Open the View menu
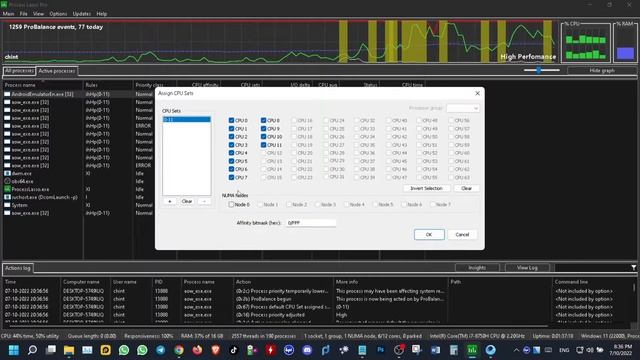Image resolution: width=640 pixels, height=360 pixels. pyautogui.click(x=38, y=13)
